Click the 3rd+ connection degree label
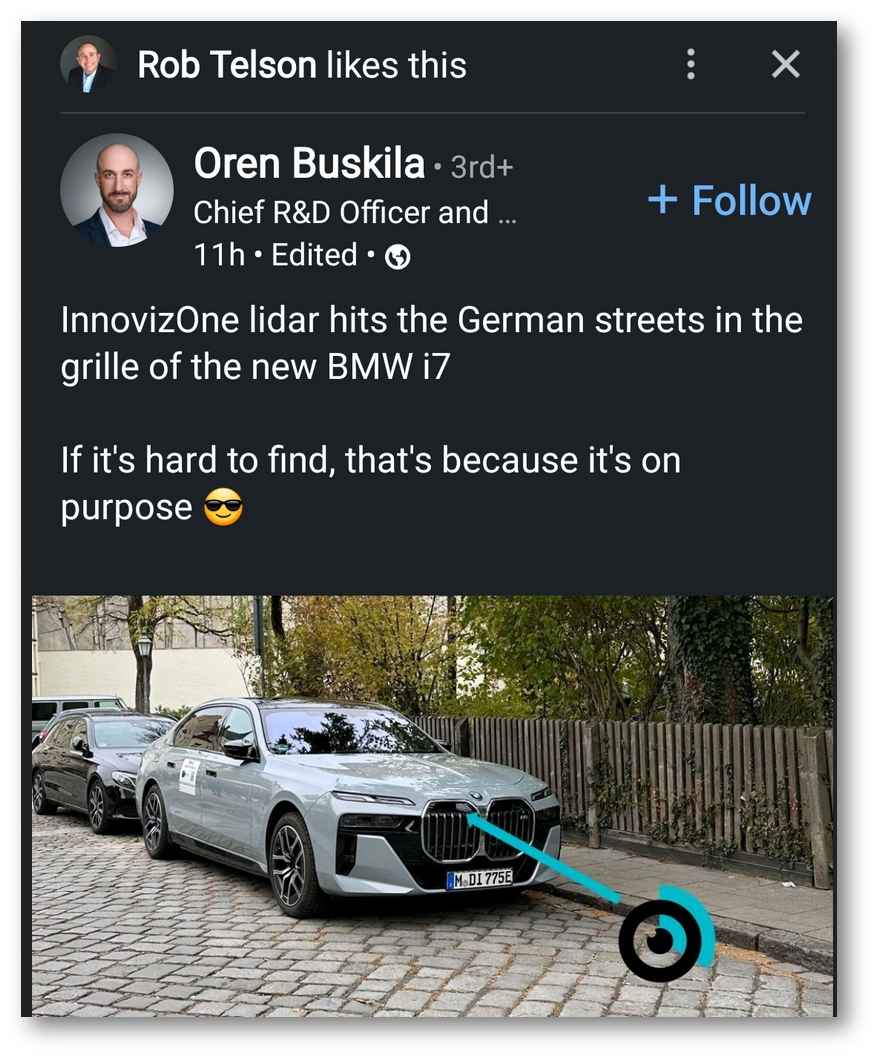The image size is (879, 1059). (x=482, y=167)
